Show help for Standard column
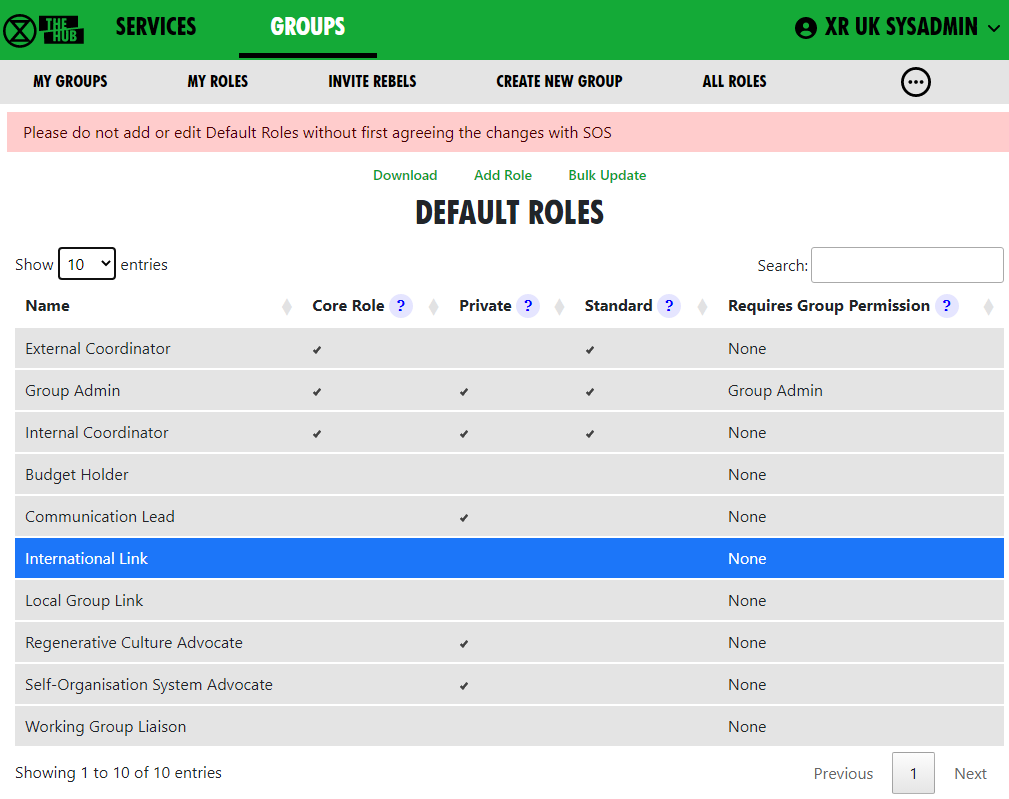Image resolution: width=1009 pixels, height=799 pixels. pyautogui.click(x=669, y=306)
